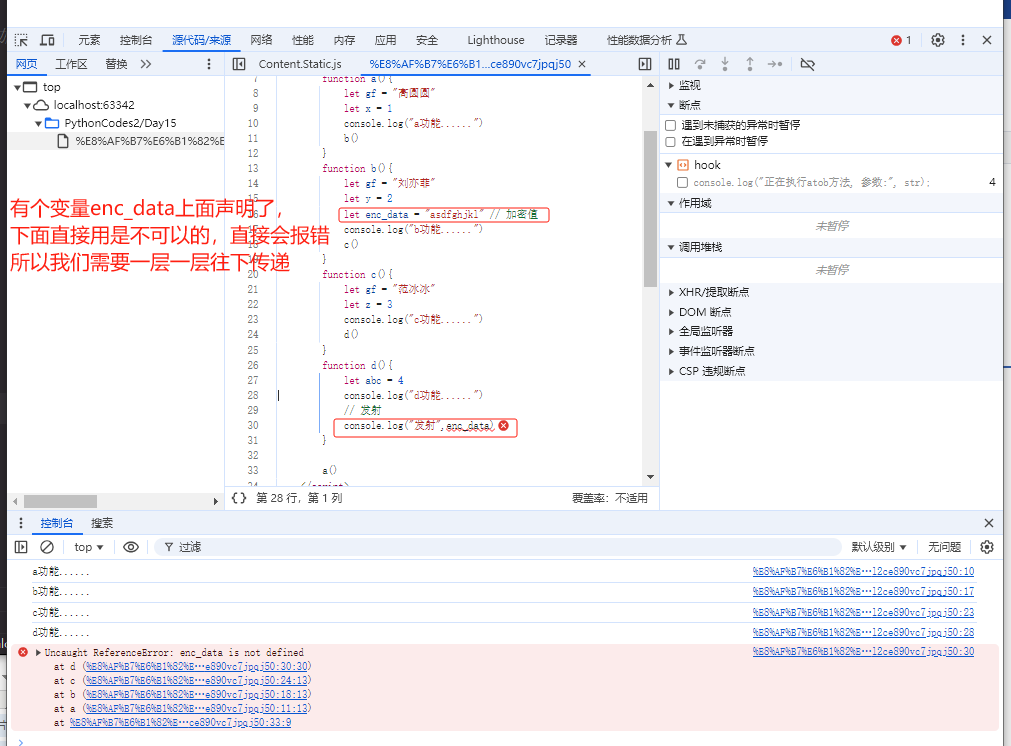
Task: Step over next function call
Action: pos(700,64)
